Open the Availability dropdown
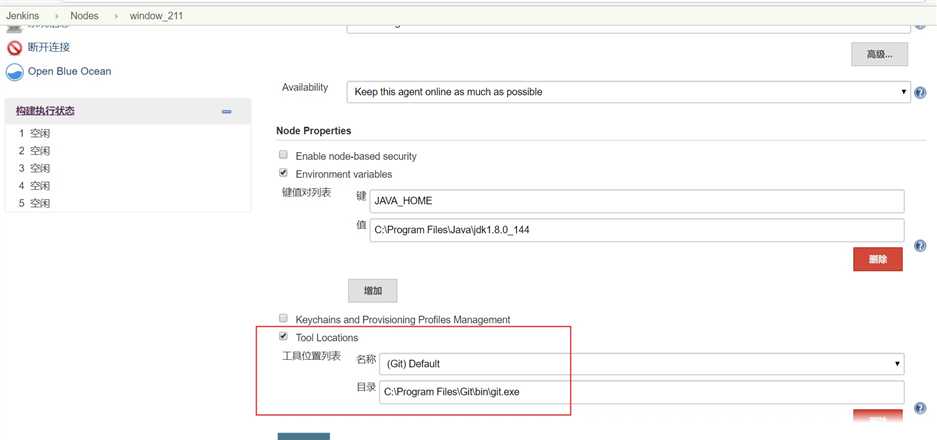Viewport: 937px width, 440px height. (627, 92)
